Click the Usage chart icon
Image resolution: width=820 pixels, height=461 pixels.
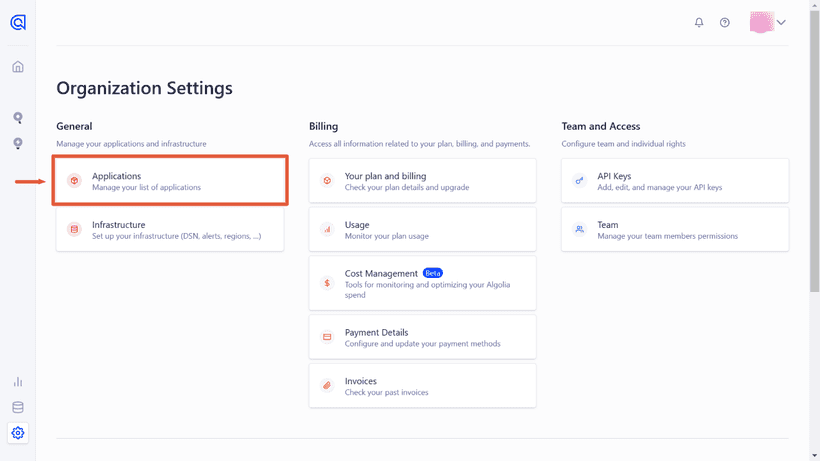[327, 229]
